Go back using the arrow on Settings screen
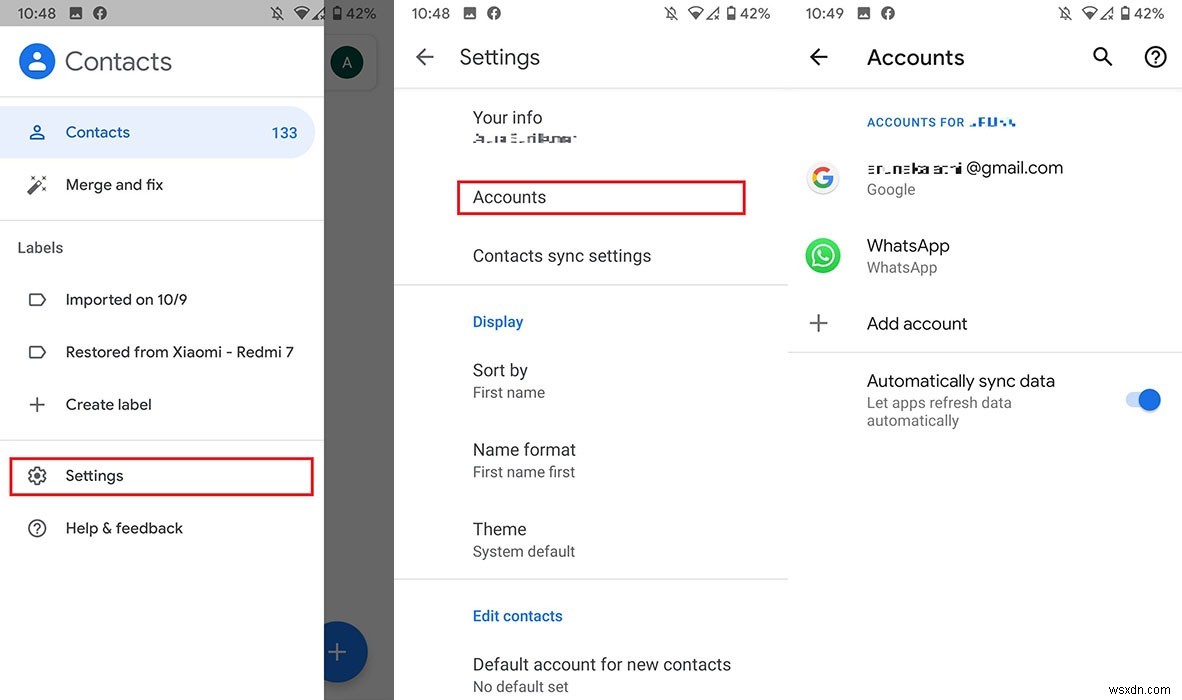 tap(424, 57)
